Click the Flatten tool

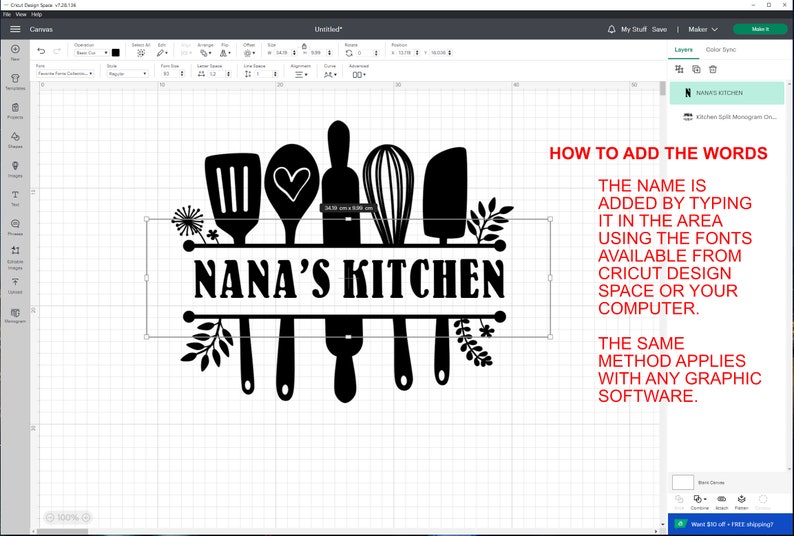pyautogui.click(x=741, y=503)
